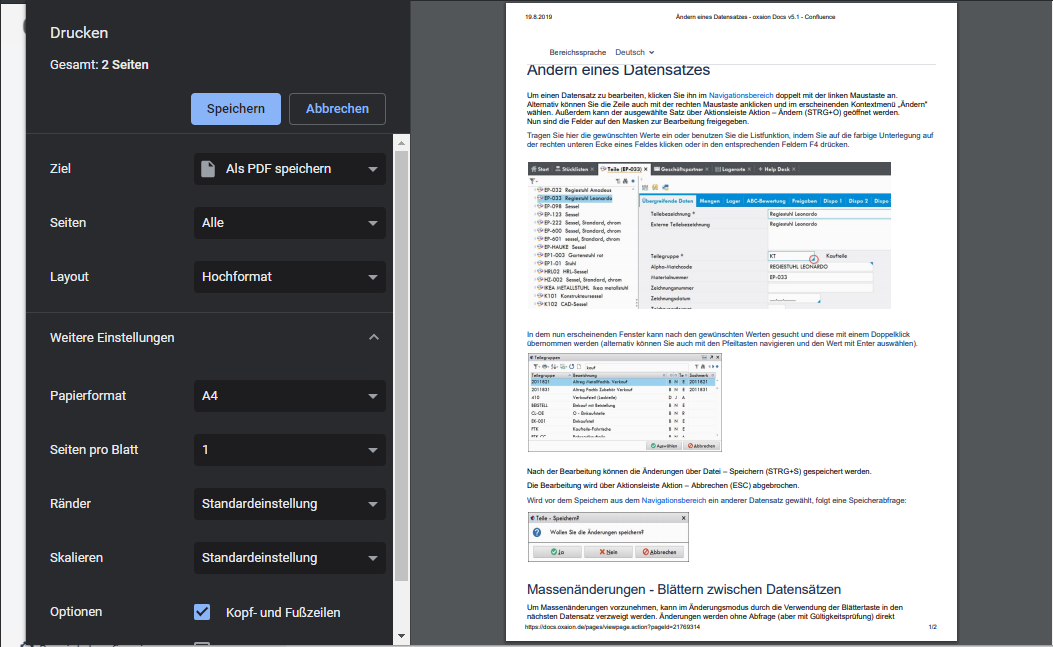Cancel printing with the Abbrechen button
1053x647 pixels.
(x=337, y=109)
